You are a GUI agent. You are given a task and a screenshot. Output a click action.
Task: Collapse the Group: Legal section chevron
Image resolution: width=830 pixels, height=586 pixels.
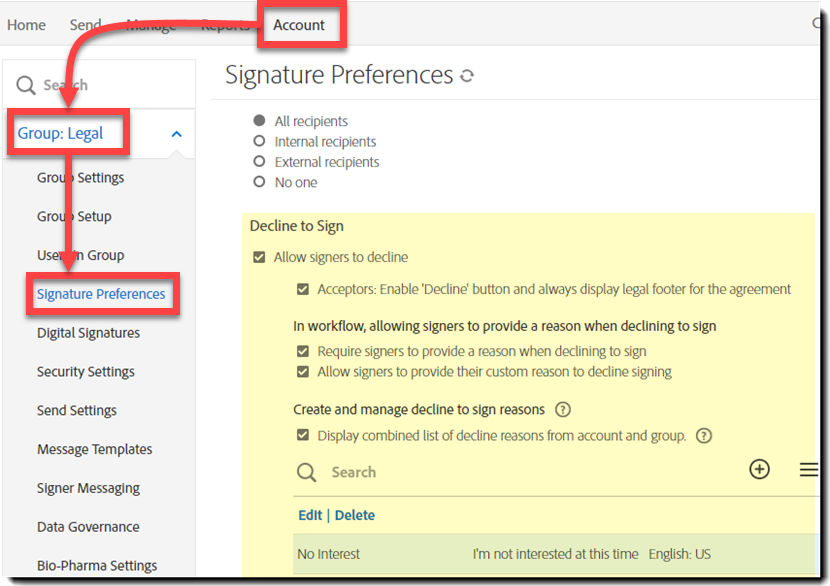coord(176,134)
